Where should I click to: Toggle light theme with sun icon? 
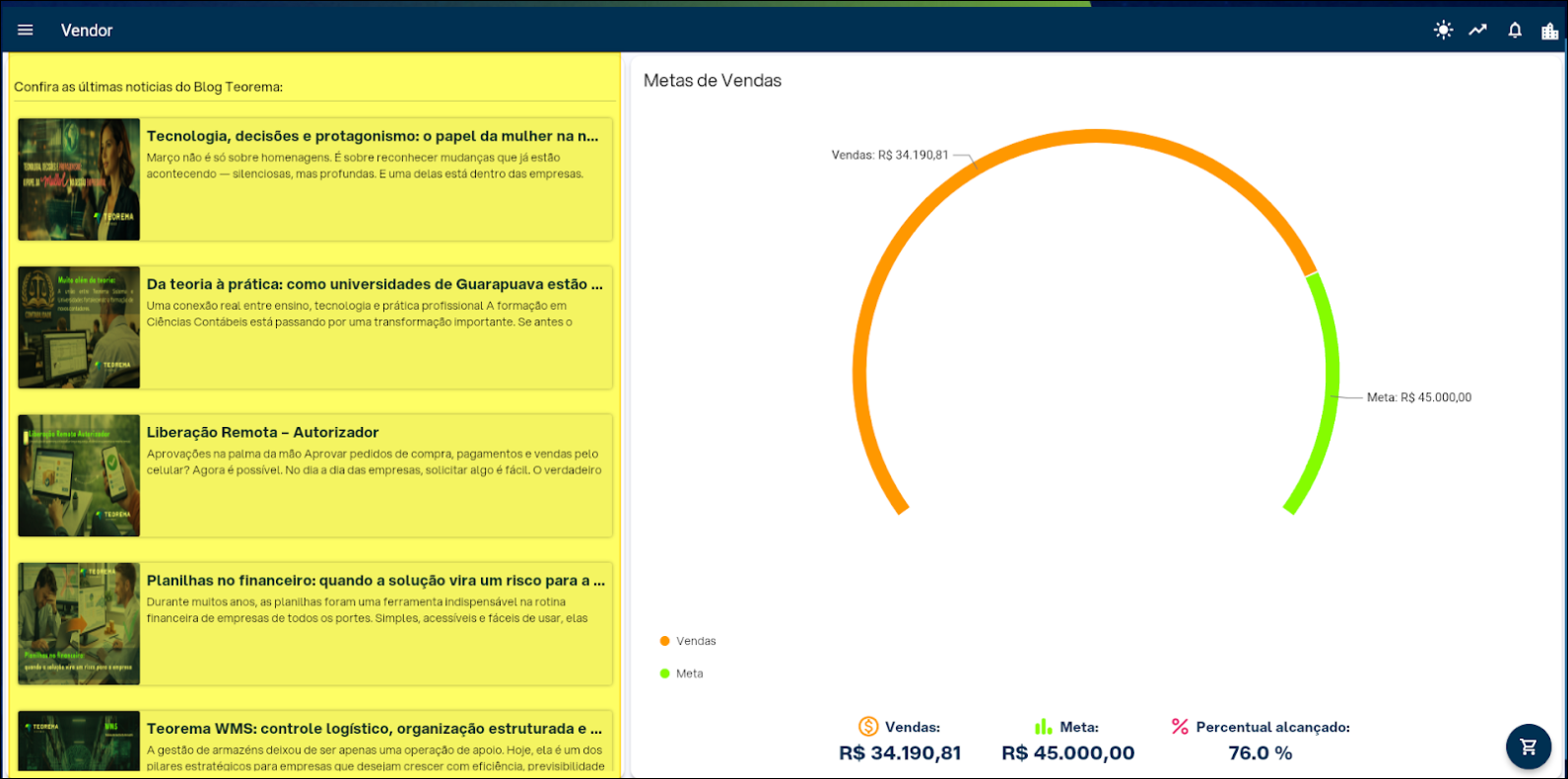(1443, 31)
